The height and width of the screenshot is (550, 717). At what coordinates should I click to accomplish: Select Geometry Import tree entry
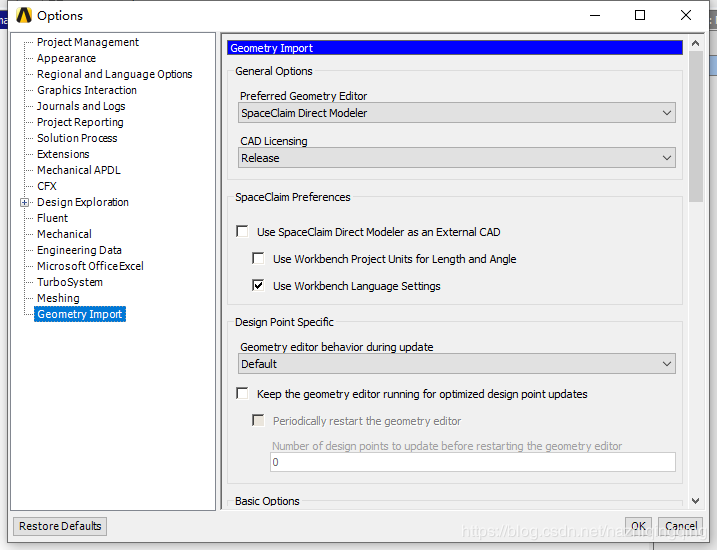(80, 314)
